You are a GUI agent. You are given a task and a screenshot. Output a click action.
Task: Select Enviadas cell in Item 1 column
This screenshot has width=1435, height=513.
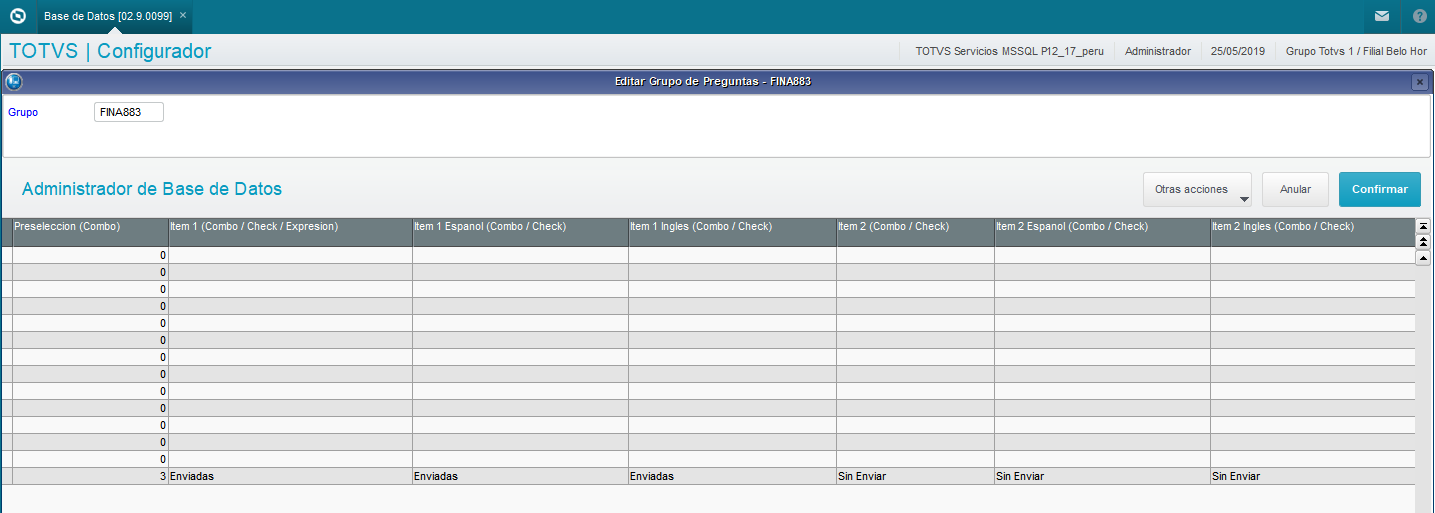click(x=291, y=477)
